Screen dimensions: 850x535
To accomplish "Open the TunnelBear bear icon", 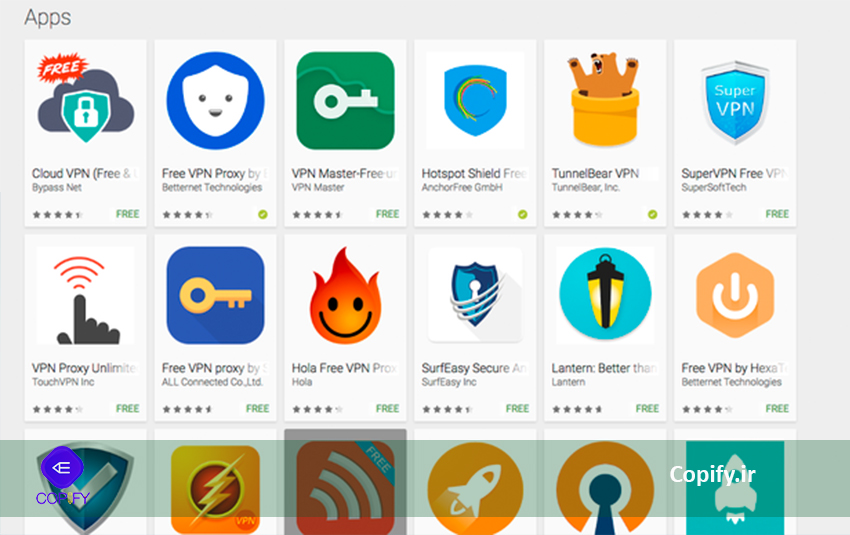I will [605, 99].
